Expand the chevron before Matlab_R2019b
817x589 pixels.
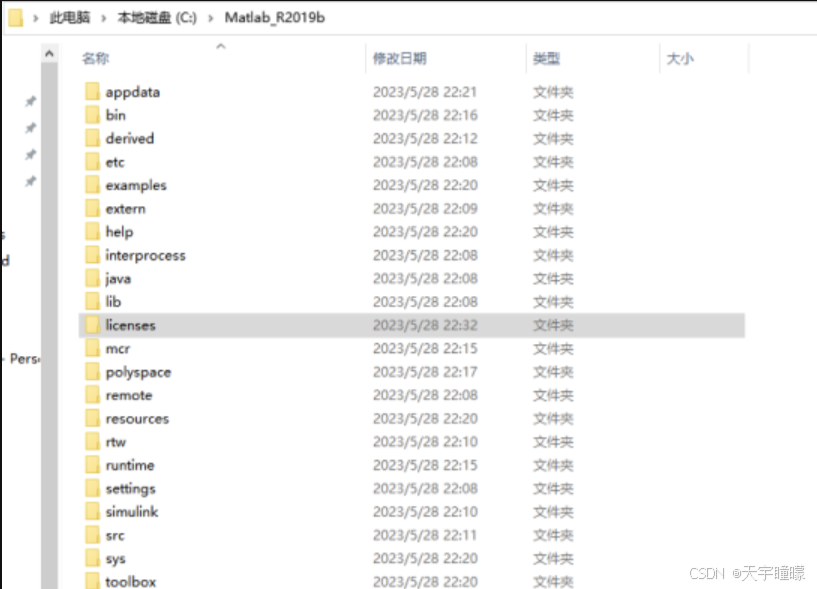(x=211, y=18)
